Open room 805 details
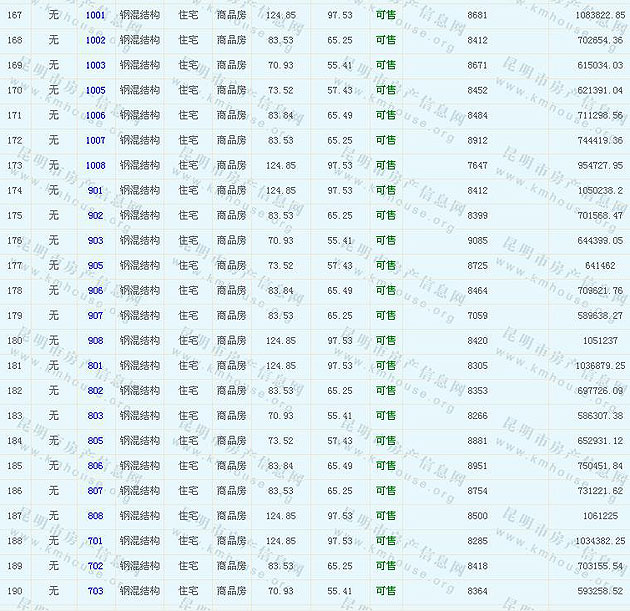This screenshot has height=611, width=630. (95, 441)
